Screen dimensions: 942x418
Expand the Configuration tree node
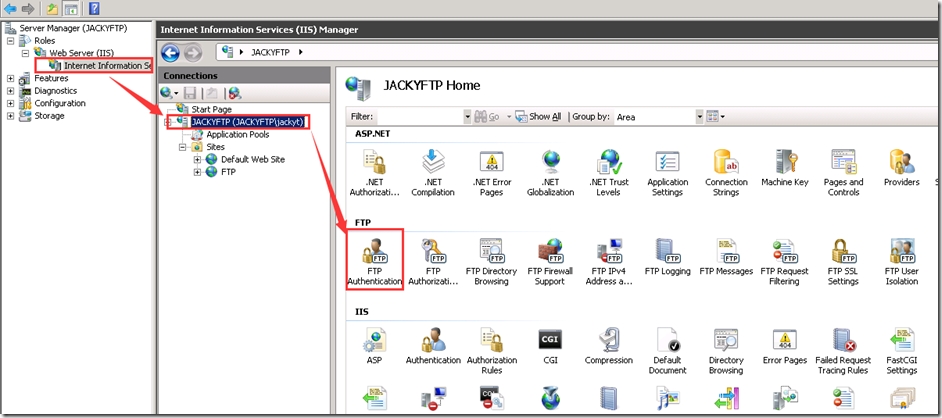coord(10,103)
